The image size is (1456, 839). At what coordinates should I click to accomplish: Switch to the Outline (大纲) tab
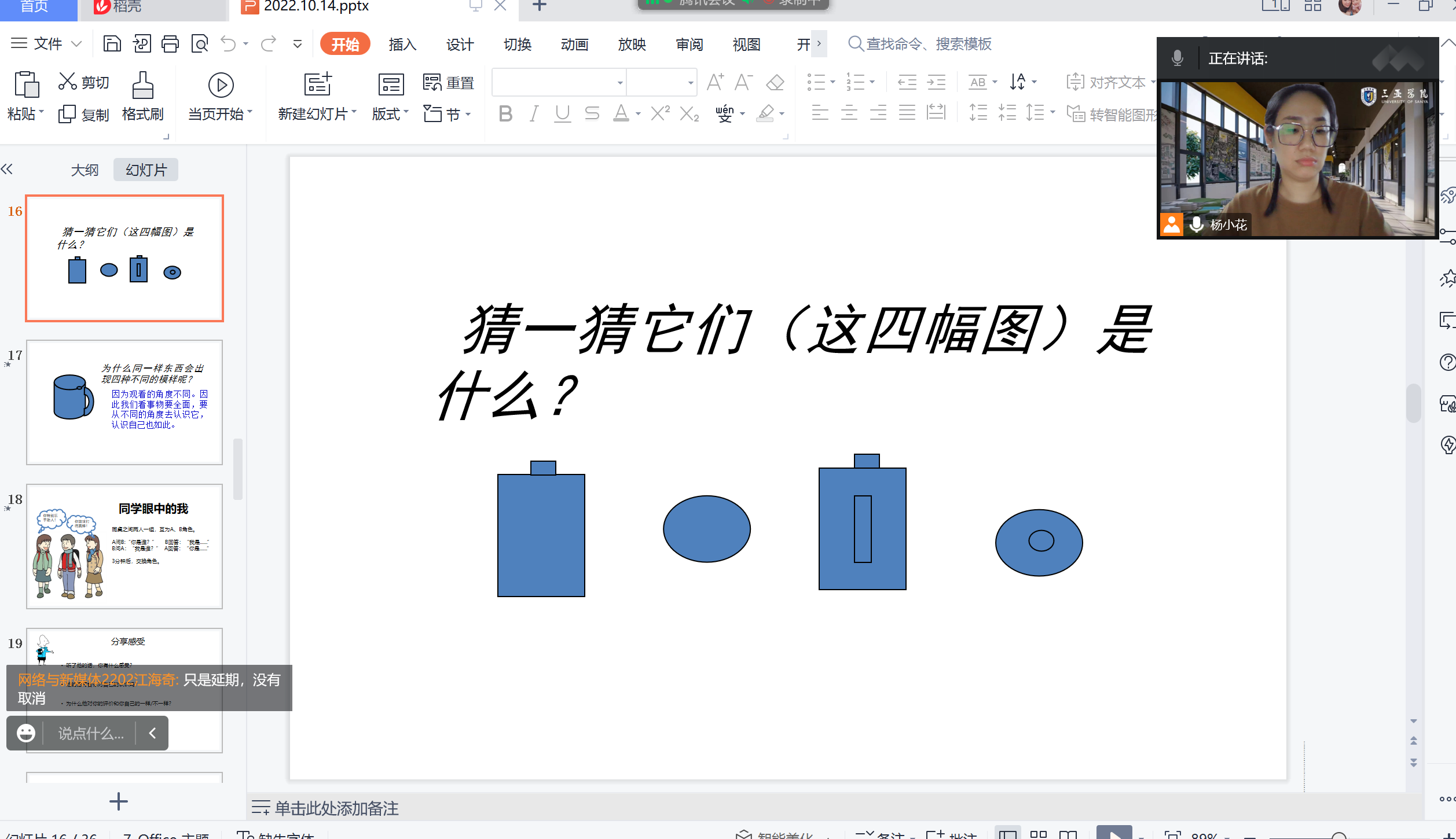coord(85,170)
